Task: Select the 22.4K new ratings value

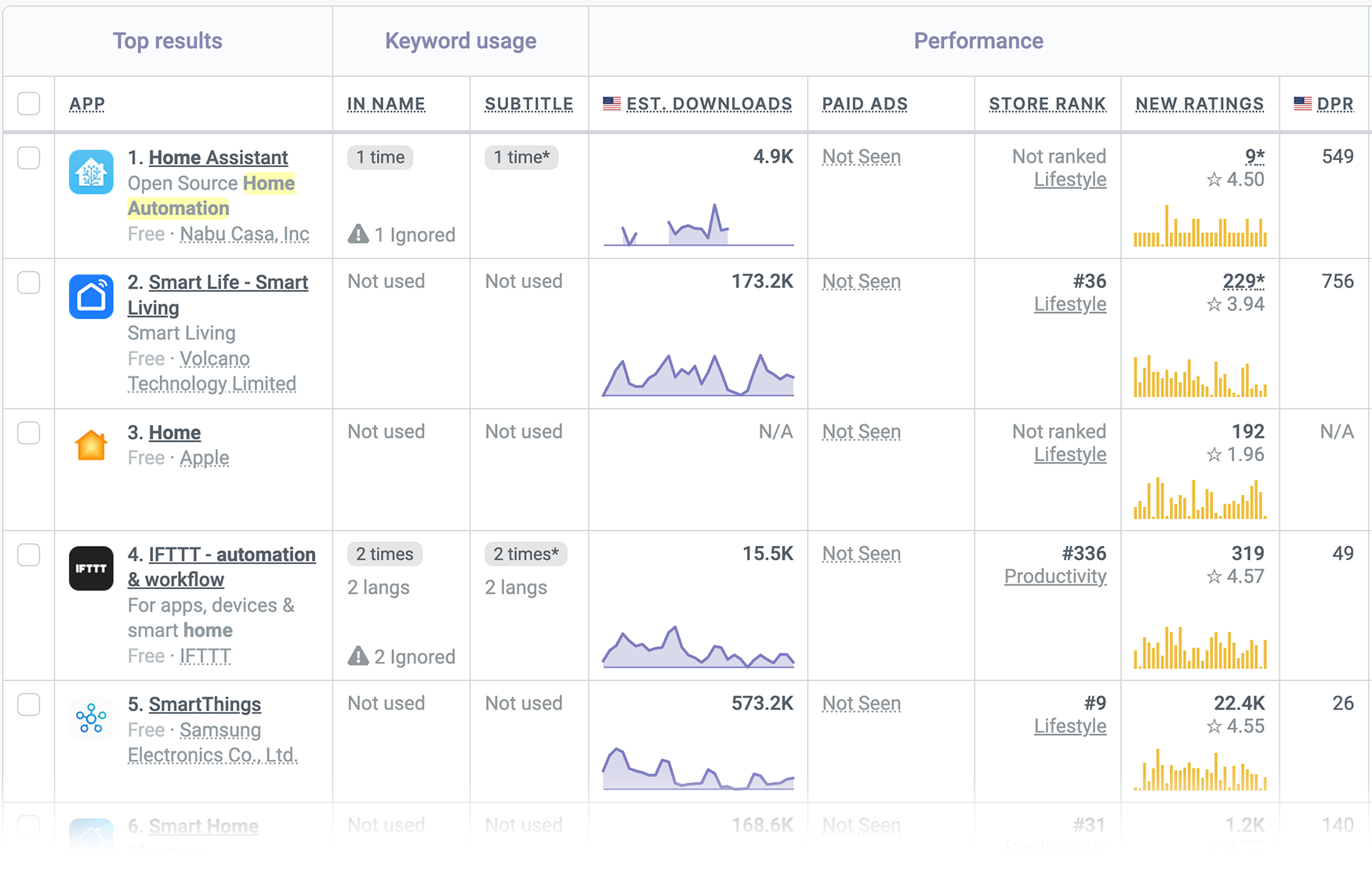Action: (x=1239, y=704)
